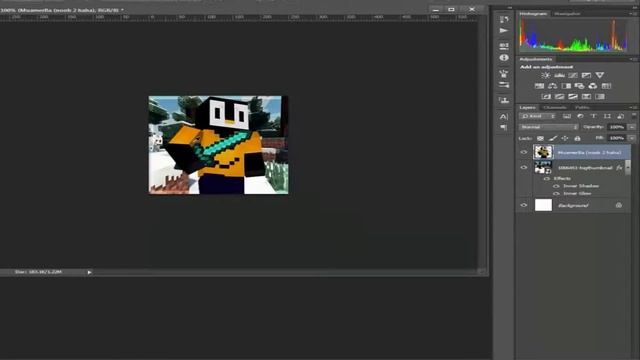Add a Photo Filter adjustment
The width and height of the screenshot is (640, 360).
pos(579,86)
